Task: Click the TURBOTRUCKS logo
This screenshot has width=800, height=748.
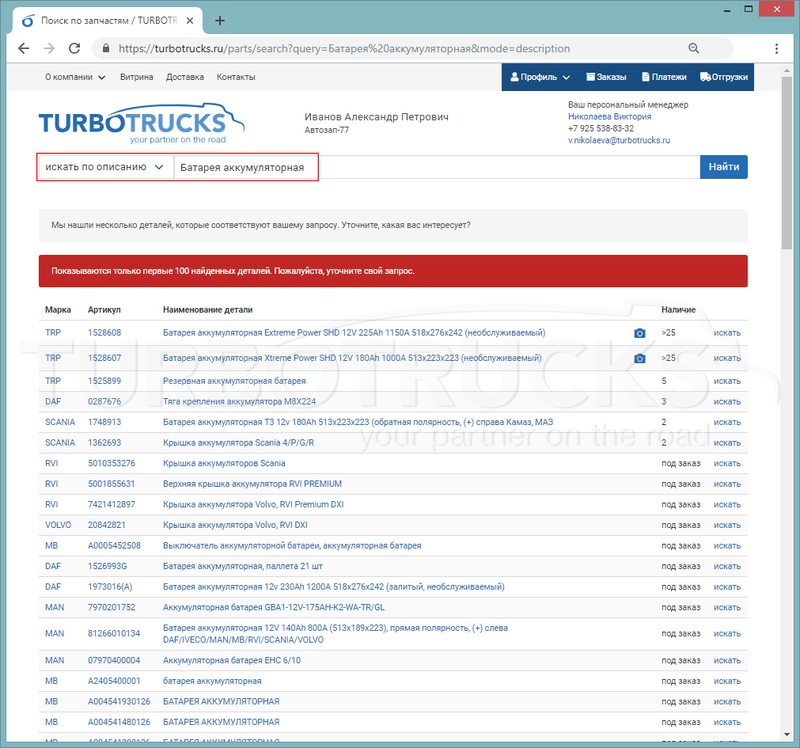Action: point(142,123)
